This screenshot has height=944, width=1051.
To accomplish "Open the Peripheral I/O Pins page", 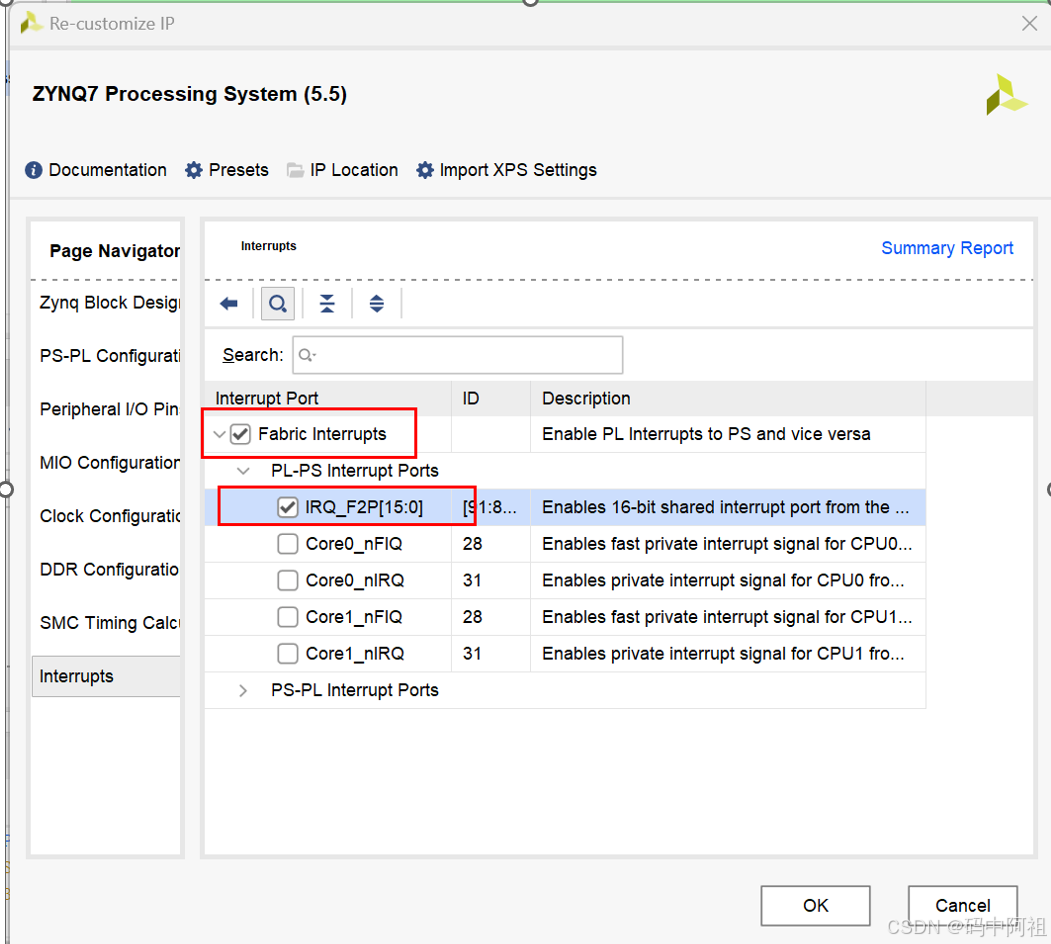I will click(x=109, y=410).
